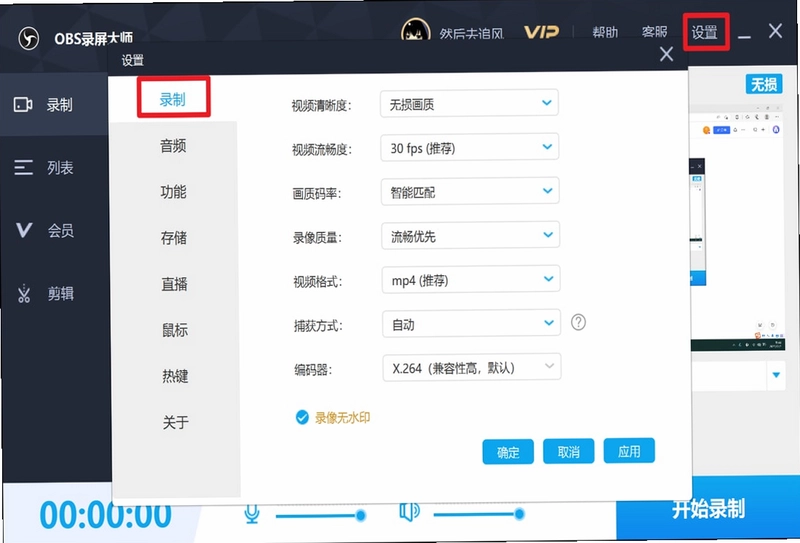Screen dimensions: 800x543
Task: Open 设置 in the title bar
Action: pyautogui.click(x=705, y=32)
